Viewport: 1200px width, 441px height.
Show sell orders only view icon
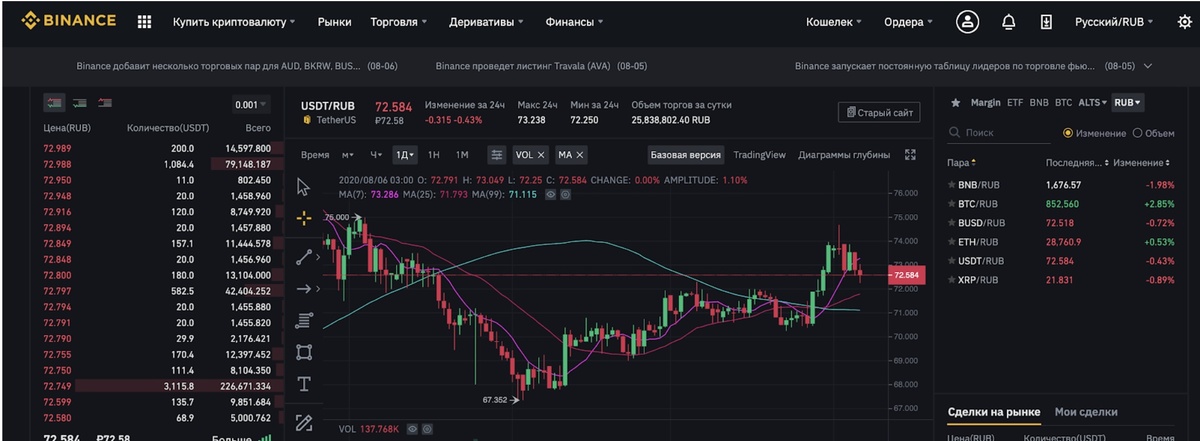[x=104, y=103]
